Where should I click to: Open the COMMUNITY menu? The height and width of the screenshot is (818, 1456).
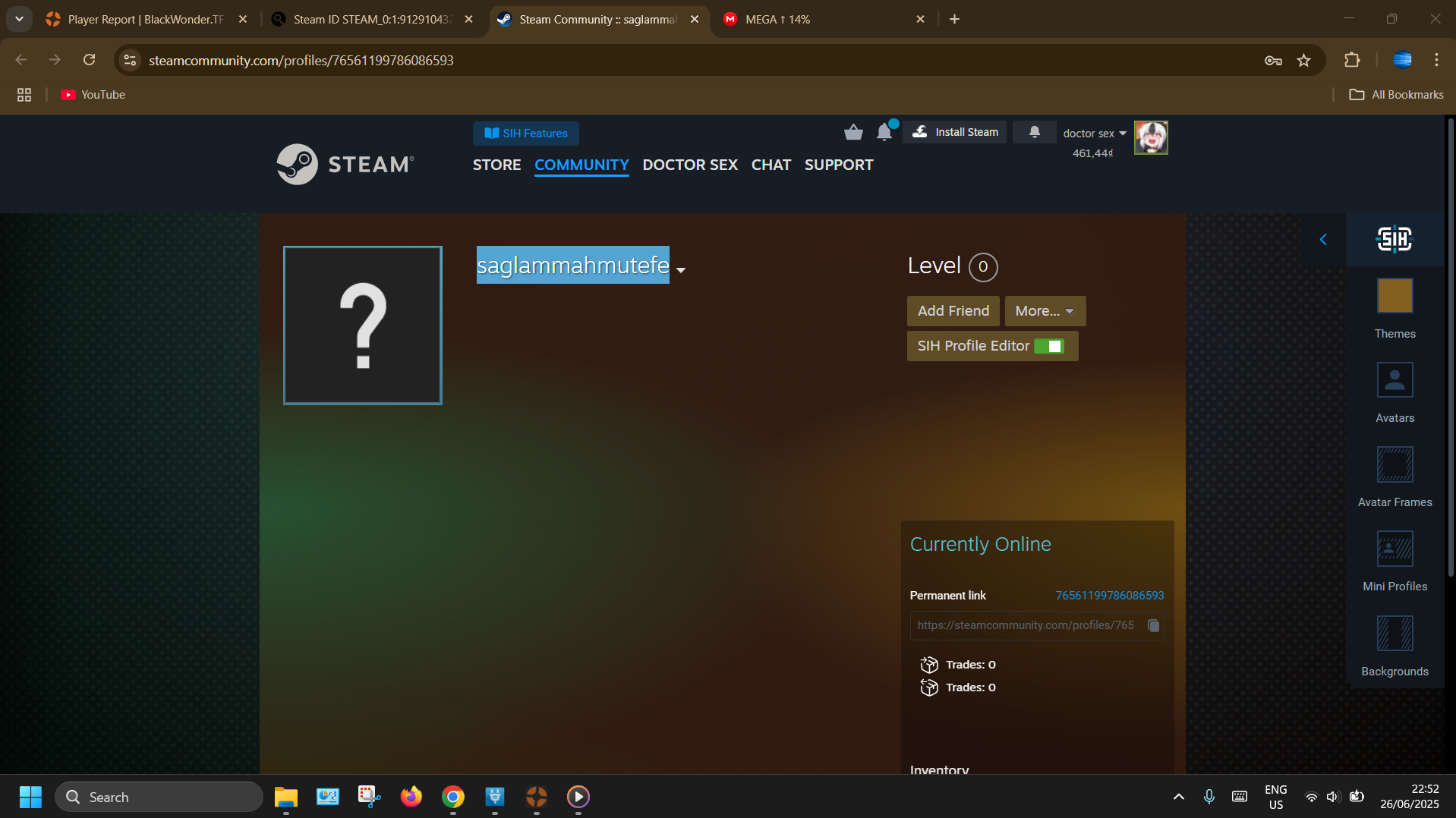(x=581, y=165)
